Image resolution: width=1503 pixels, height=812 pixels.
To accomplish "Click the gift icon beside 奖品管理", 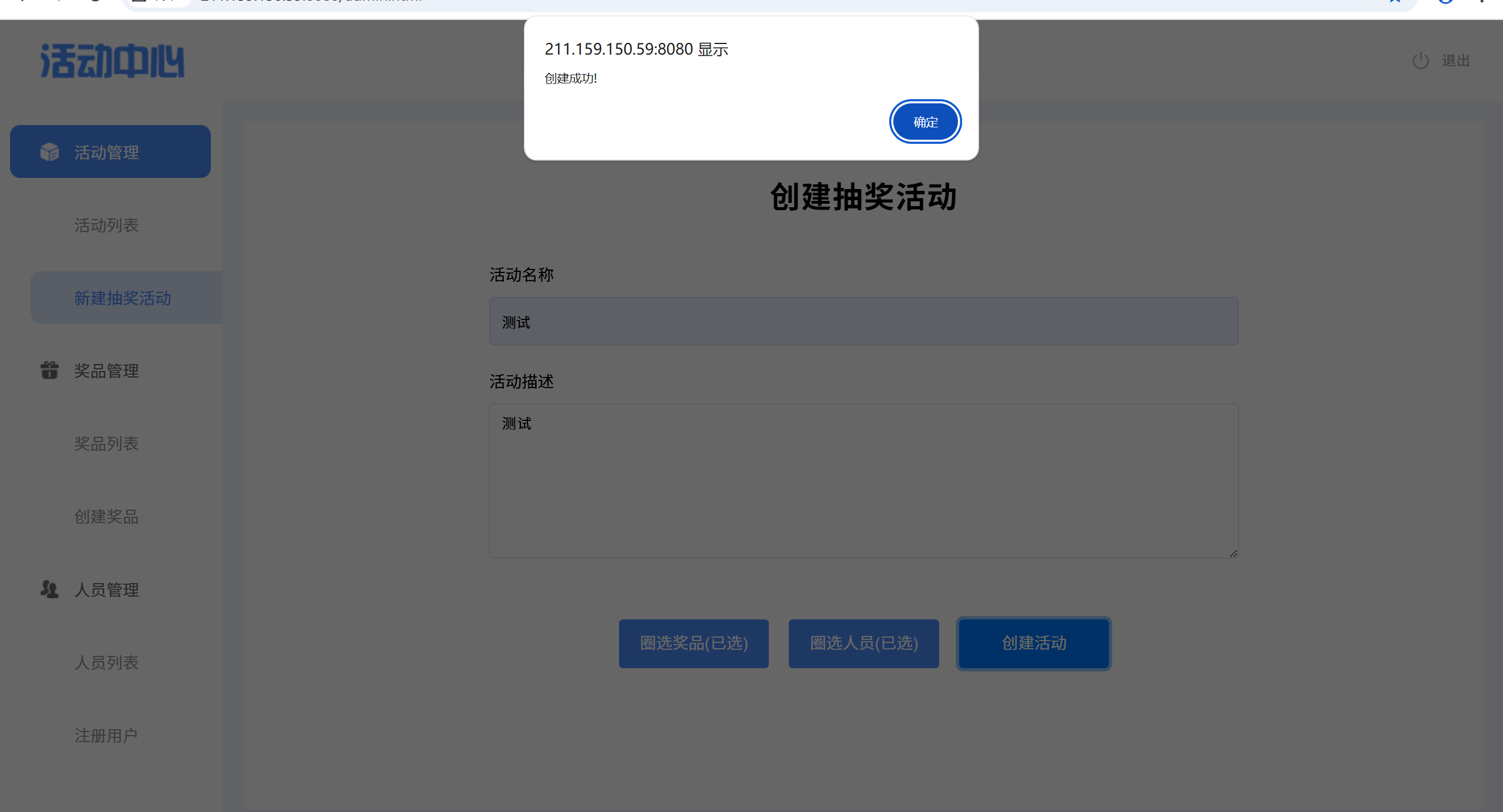I will tap(49, 370).
